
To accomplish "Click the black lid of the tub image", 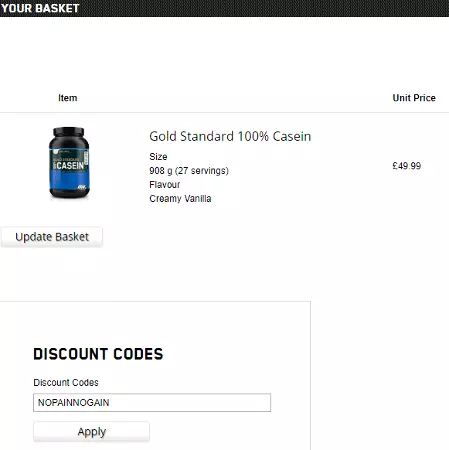I will click(69, 131).
